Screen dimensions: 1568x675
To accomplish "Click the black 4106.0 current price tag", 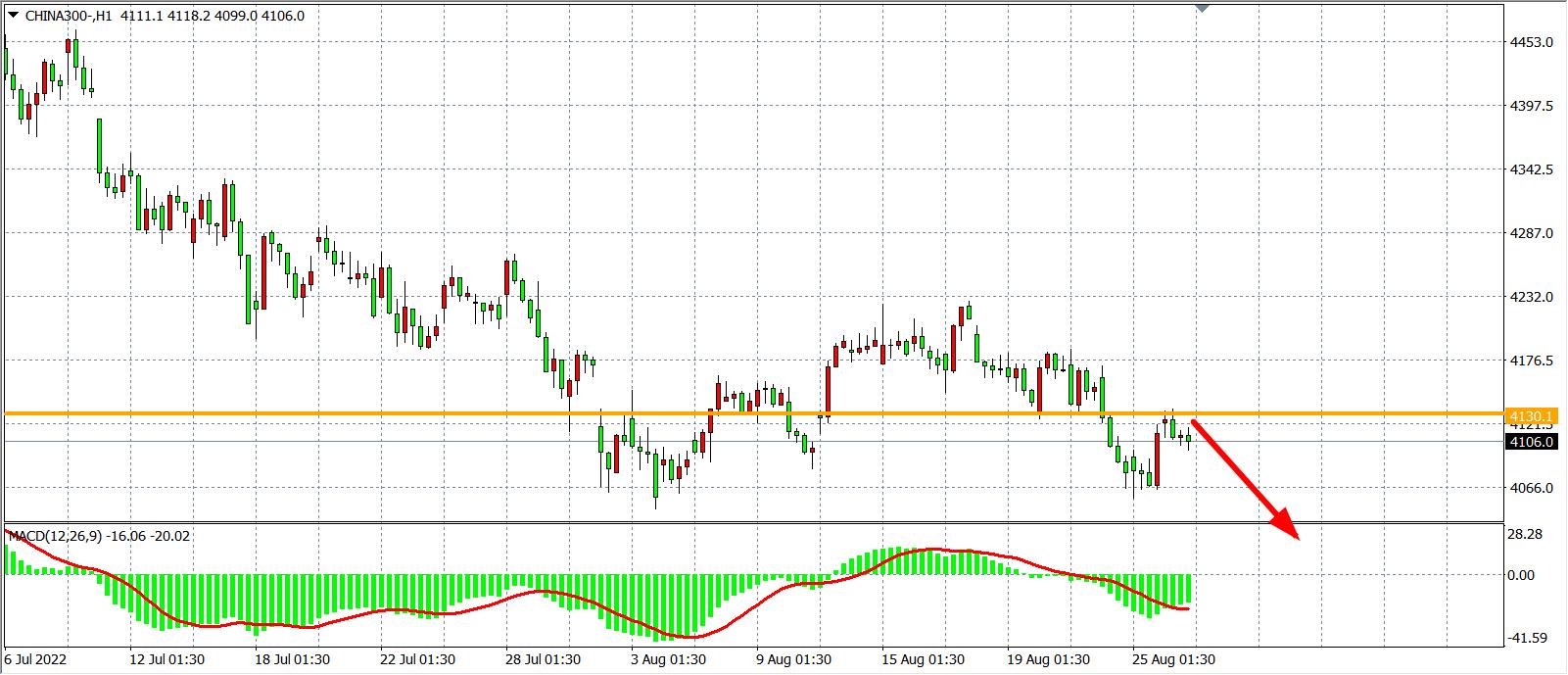I will click(1531, 442).
